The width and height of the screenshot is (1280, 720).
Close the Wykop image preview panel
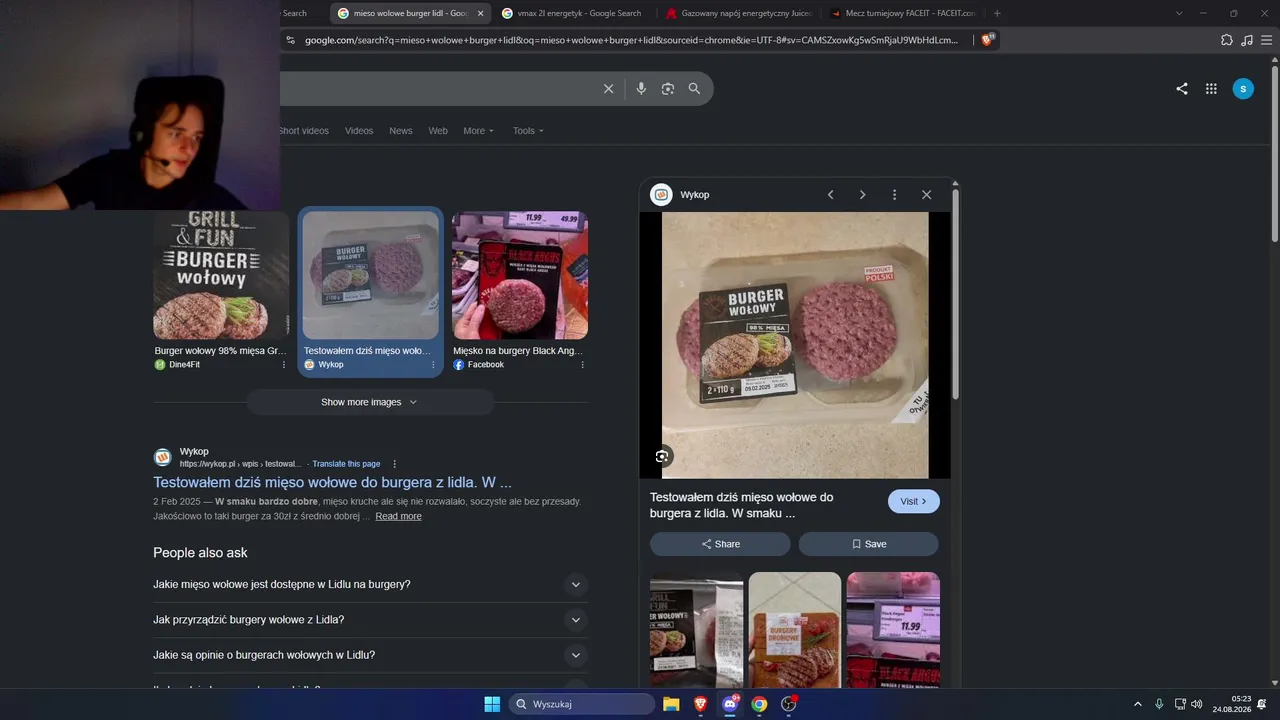pos(926,195)
